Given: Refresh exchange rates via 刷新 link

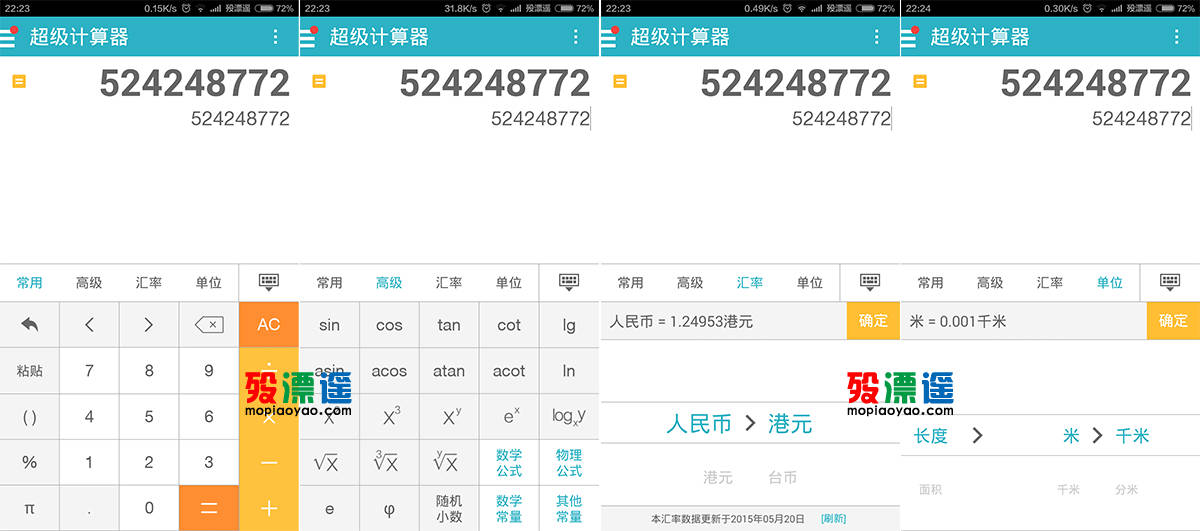Looking at the screenshot, I should 833,519.
